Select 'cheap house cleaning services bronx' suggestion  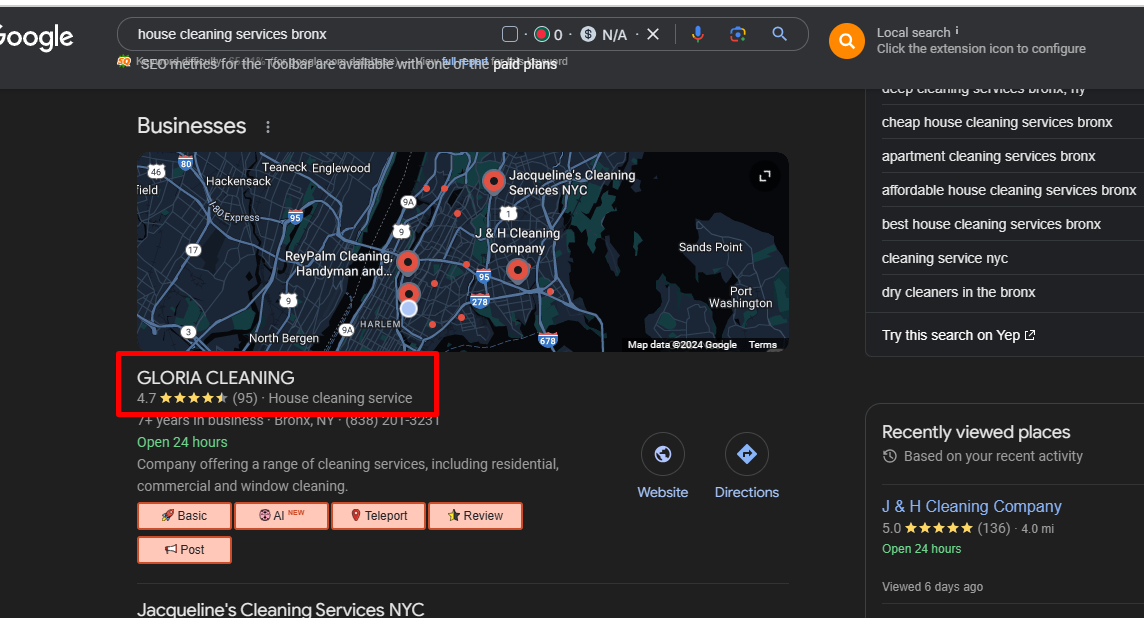pos(997,122)
